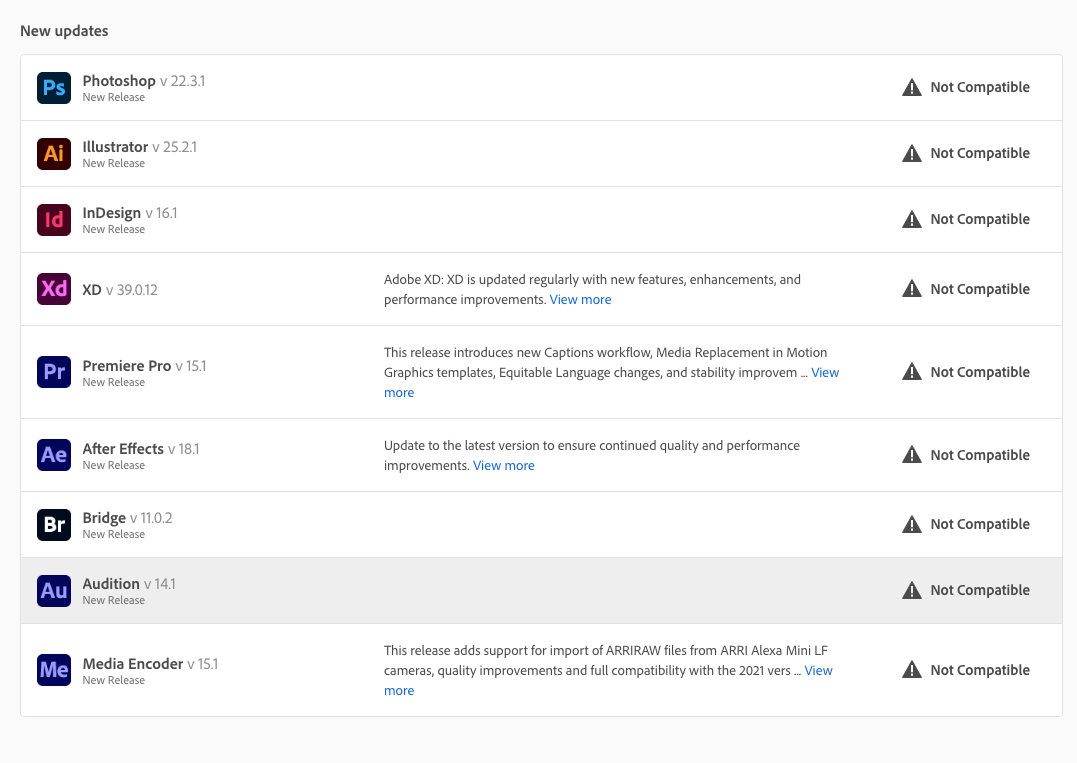Click the After Effects Ae app icon

[x=54, y=455]
